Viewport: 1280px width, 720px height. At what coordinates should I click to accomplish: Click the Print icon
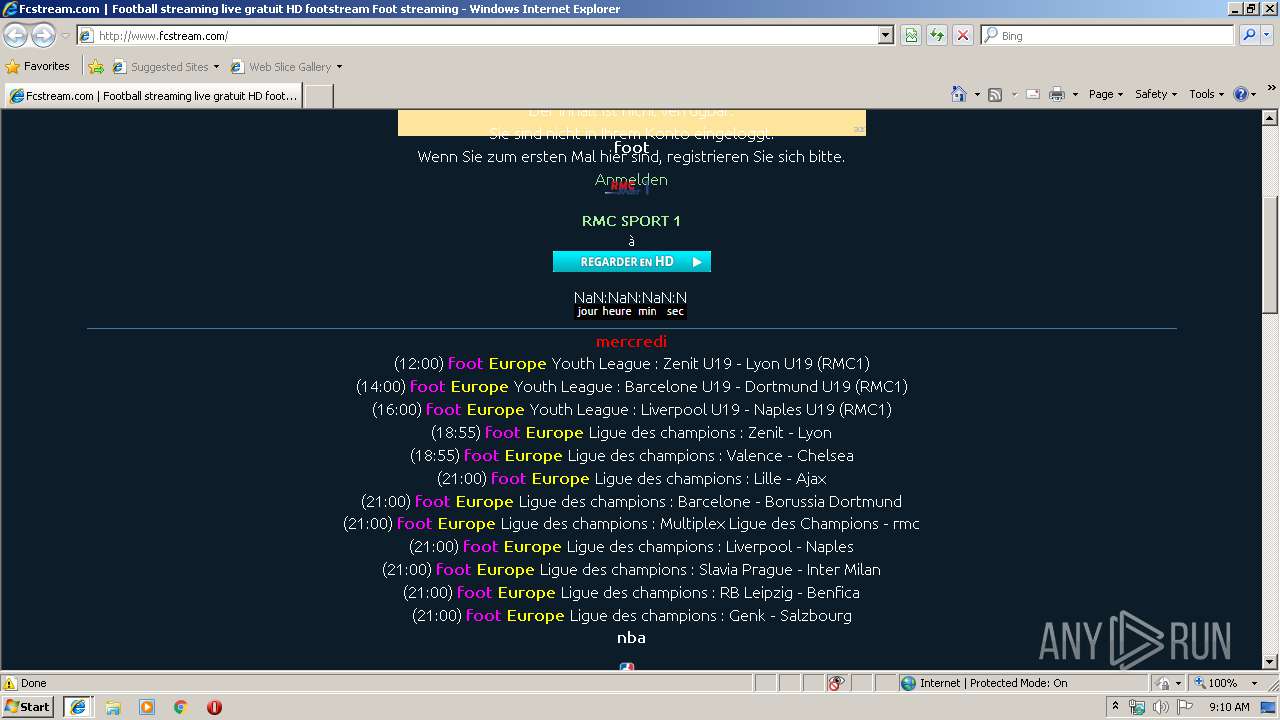[1057, 94]
